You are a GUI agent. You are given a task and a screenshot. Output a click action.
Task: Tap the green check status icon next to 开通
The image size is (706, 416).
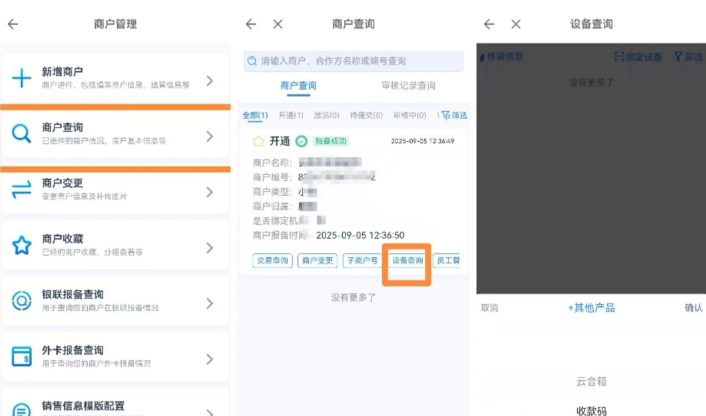click(x=301, y=141)
